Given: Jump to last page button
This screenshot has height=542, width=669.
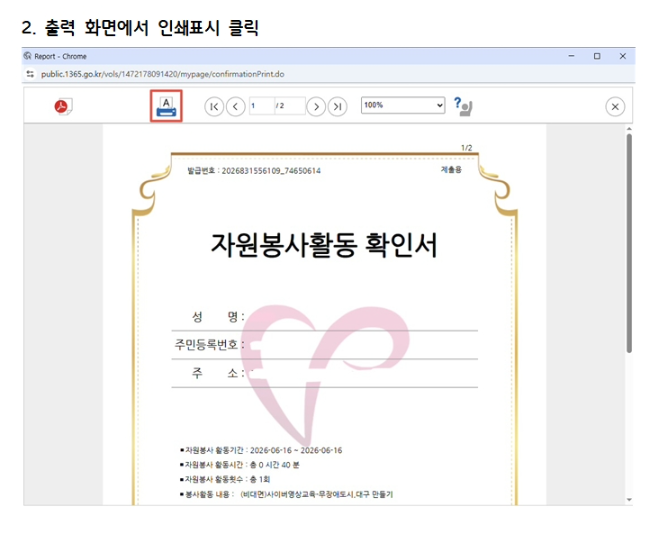Looking at the screenshot, I should click(x=337, y=106).
